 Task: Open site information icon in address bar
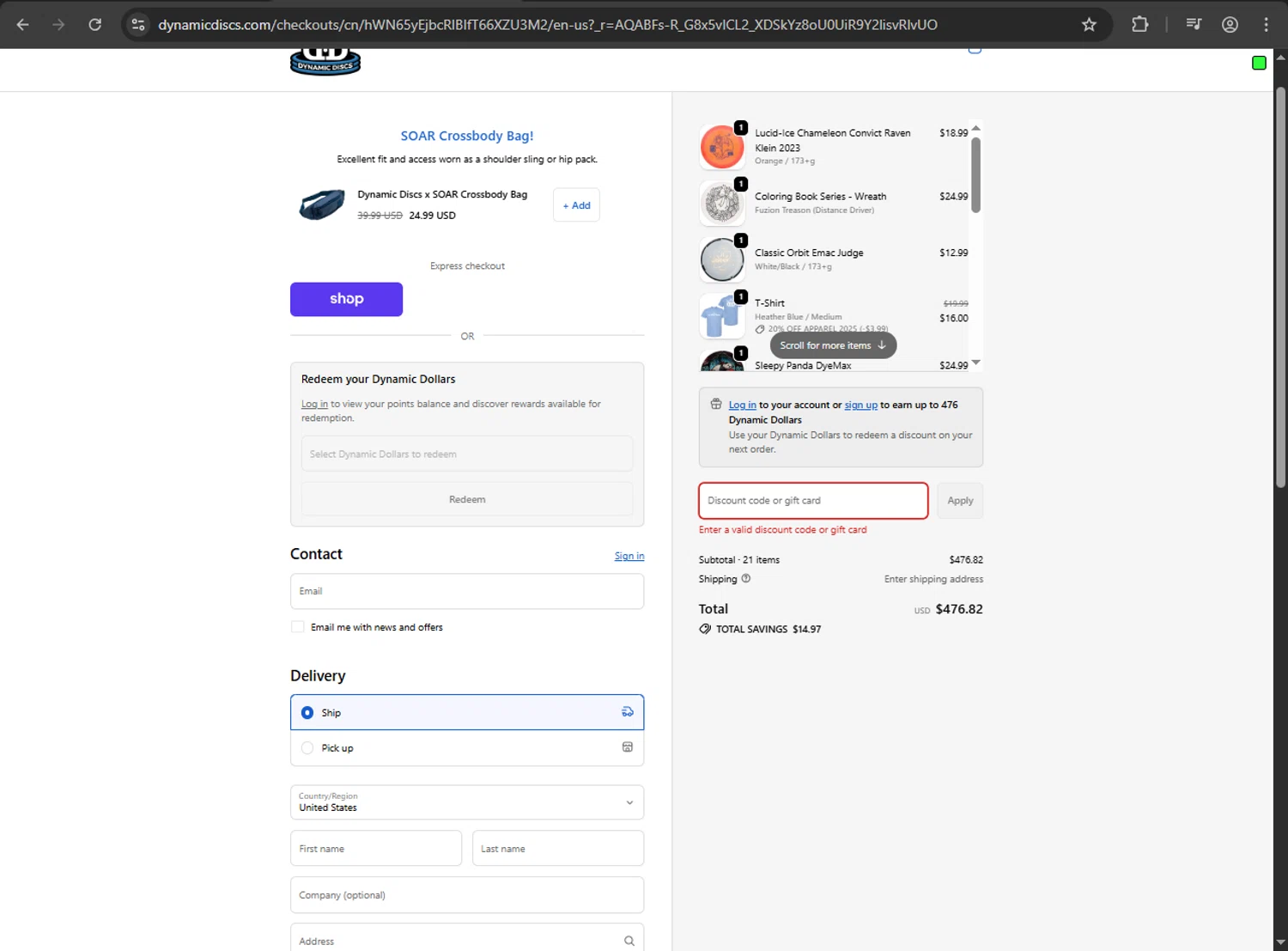[x=138, y=25]
